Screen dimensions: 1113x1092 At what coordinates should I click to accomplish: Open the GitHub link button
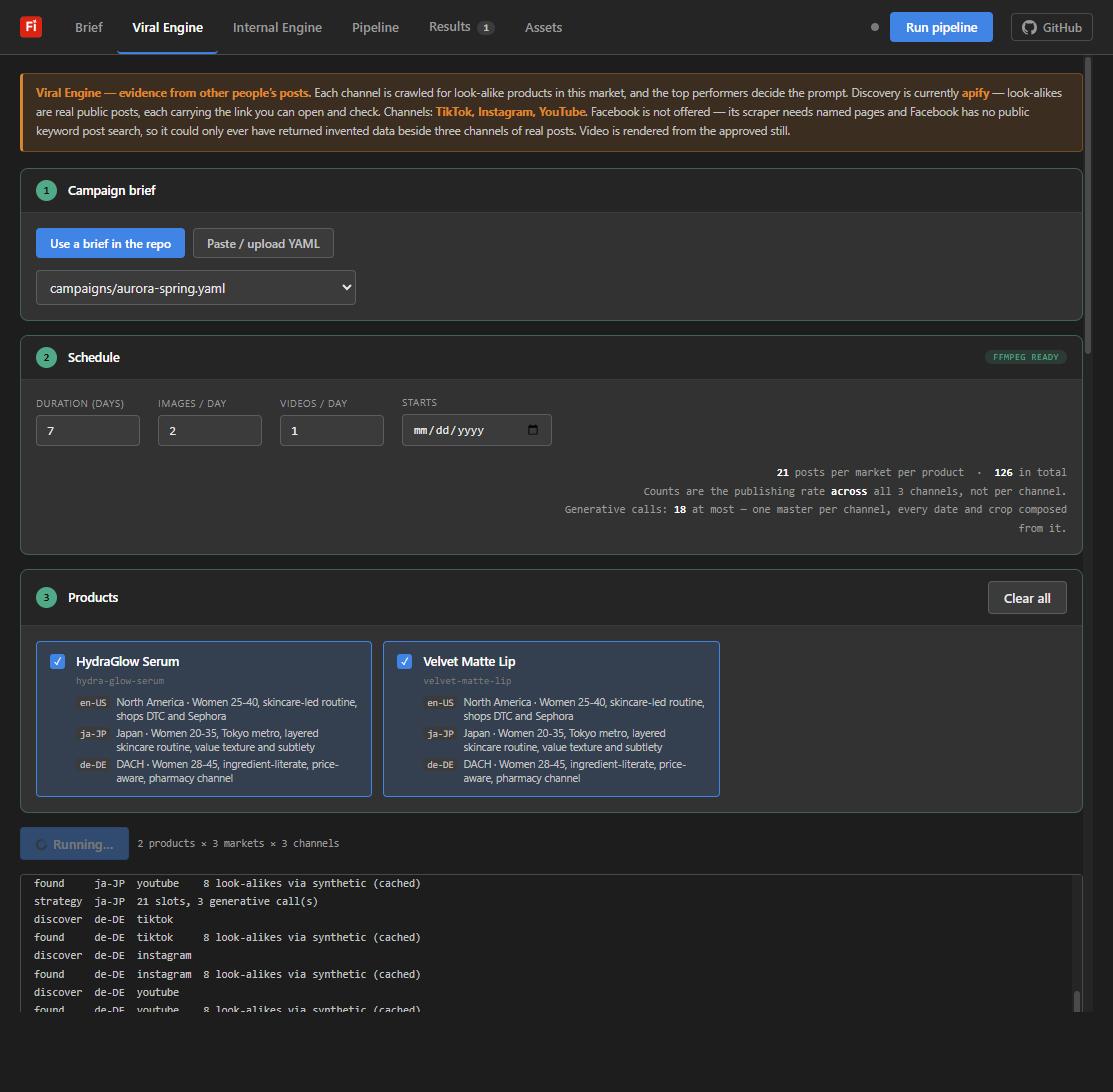pyautogui.click(x=1051, y=27)
